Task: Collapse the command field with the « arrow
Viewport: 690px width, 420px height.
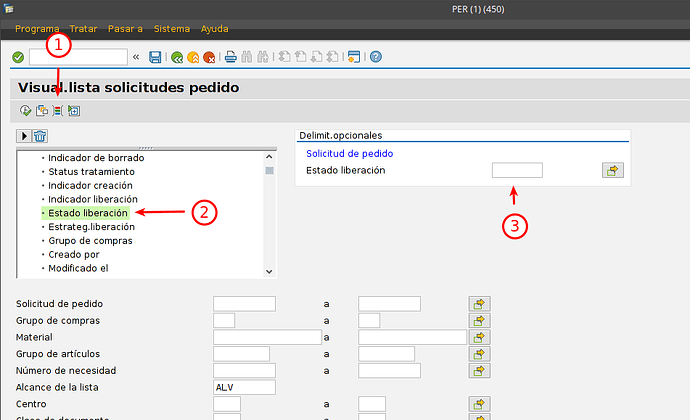Action: (x=136, y=57)
